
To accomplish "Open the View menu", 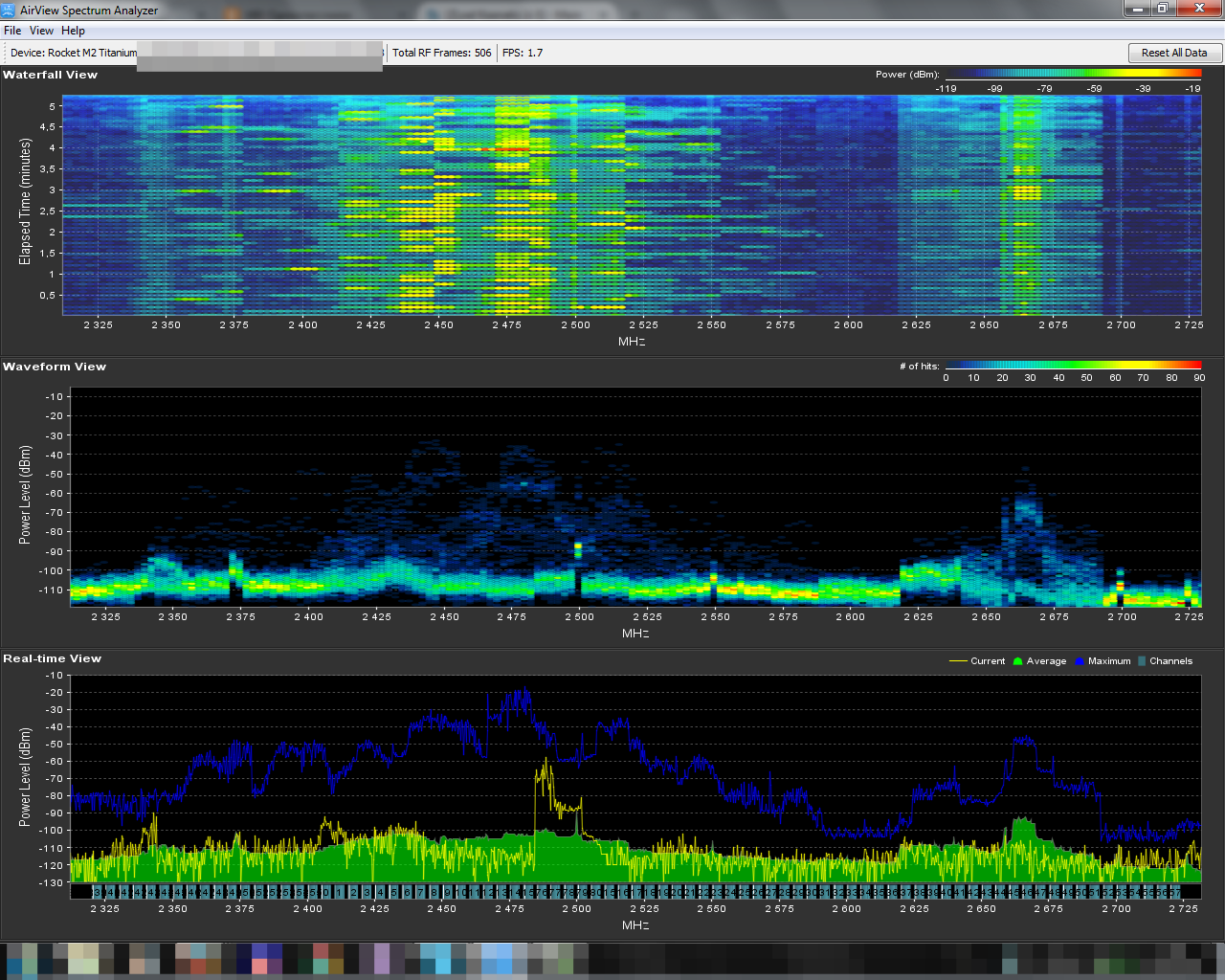I will (x=41, y=31).
